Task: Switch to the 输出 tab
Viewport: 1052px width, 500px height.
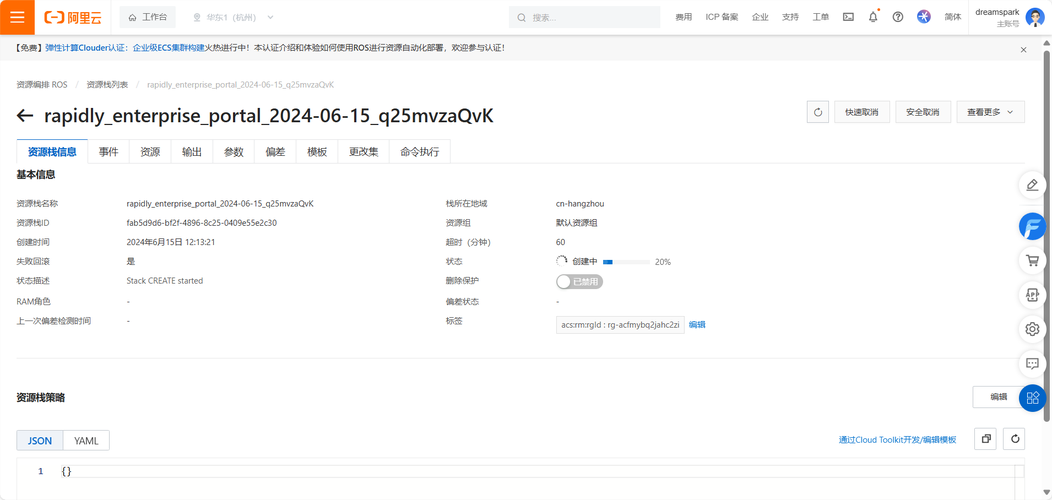Action: (192, 152)
